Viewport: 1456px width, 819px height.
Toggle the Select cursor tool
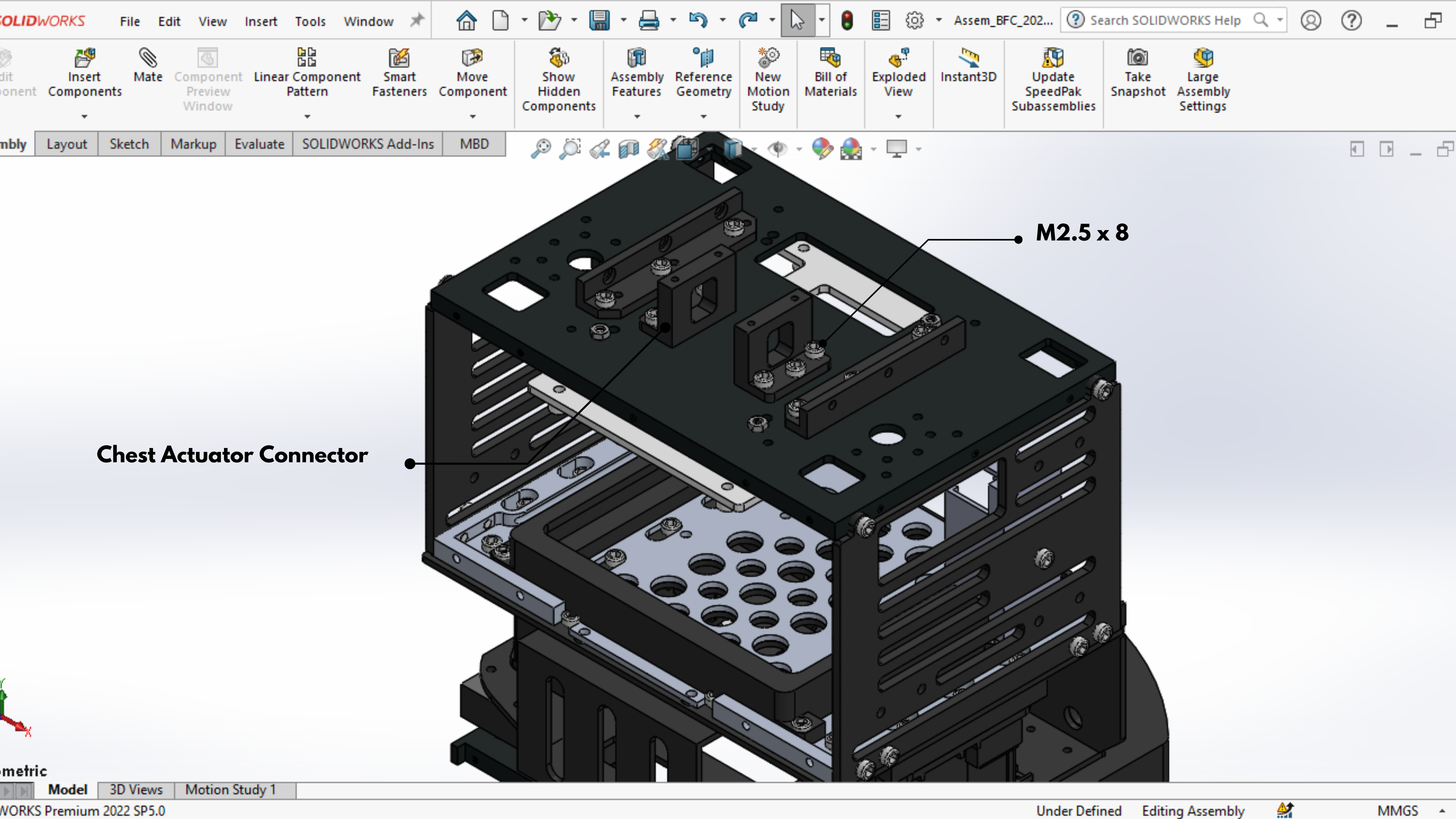click(797, 20)
